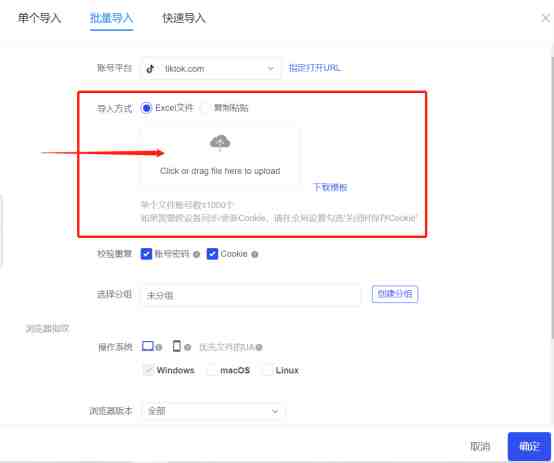The width and height of the screenshot is (554, 463).
Task: Enable the macOS checkbox
Action: 211,370
